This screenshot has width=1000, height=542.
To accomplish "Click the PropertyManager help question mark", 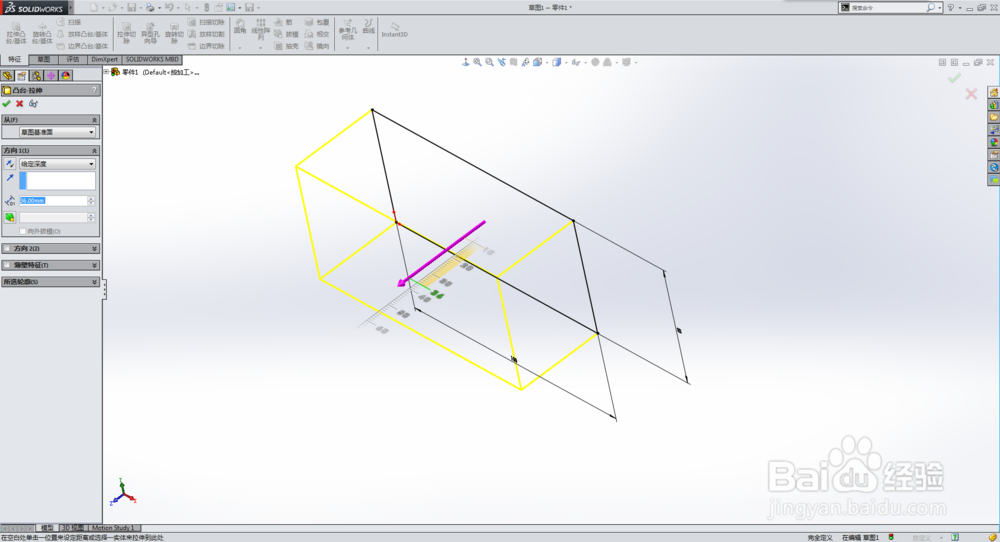I will pos(94,90).
